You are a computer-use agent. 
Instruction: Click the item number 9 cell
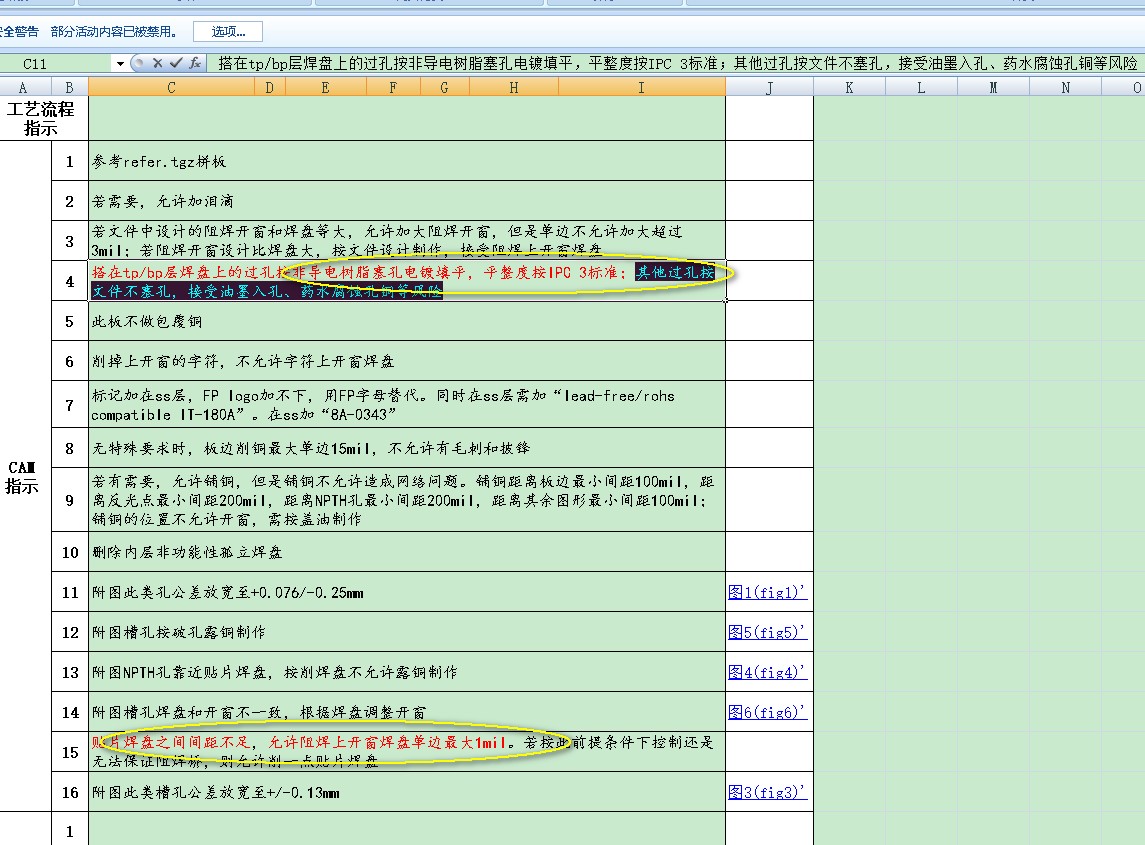70,500
